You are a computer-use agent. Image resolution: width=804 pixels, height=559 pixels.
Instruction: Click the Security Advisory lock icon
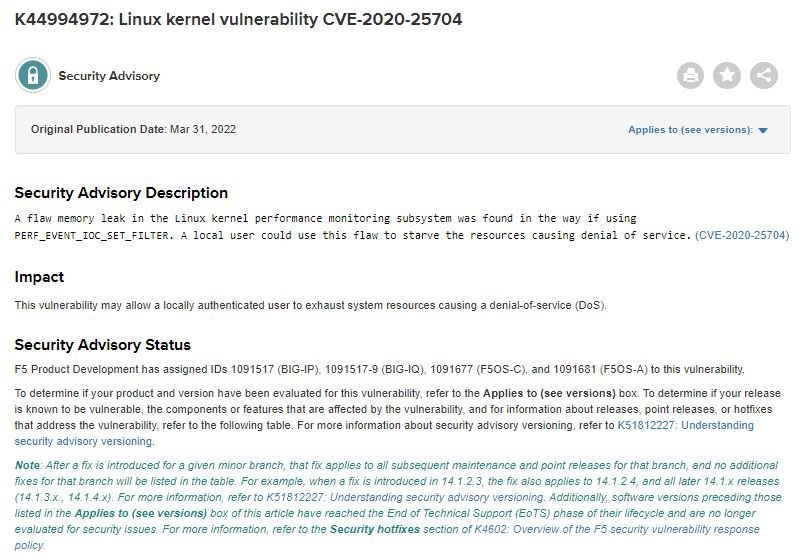tap(33, 75)
